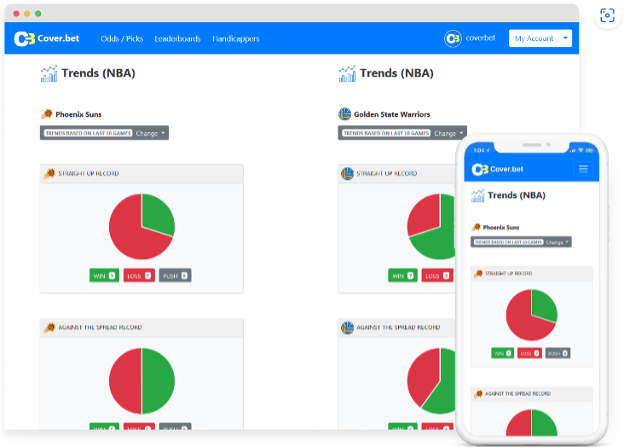Click the Golden State Warriors team logo
Viewport: 624px width, 448px height.
click(344, 114)
